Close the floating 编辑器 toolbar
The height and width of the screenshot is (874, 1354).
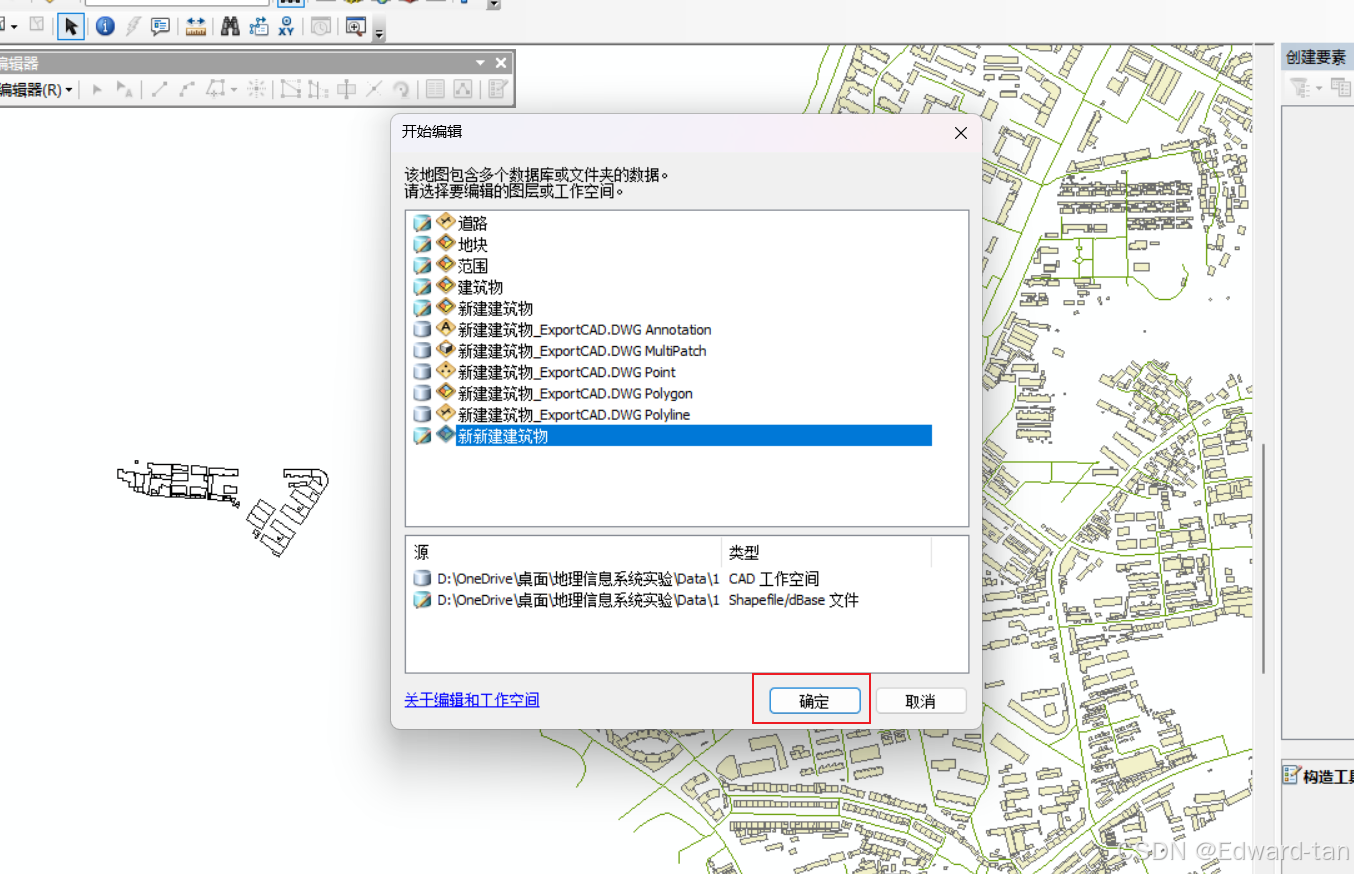tap(501, 63)
